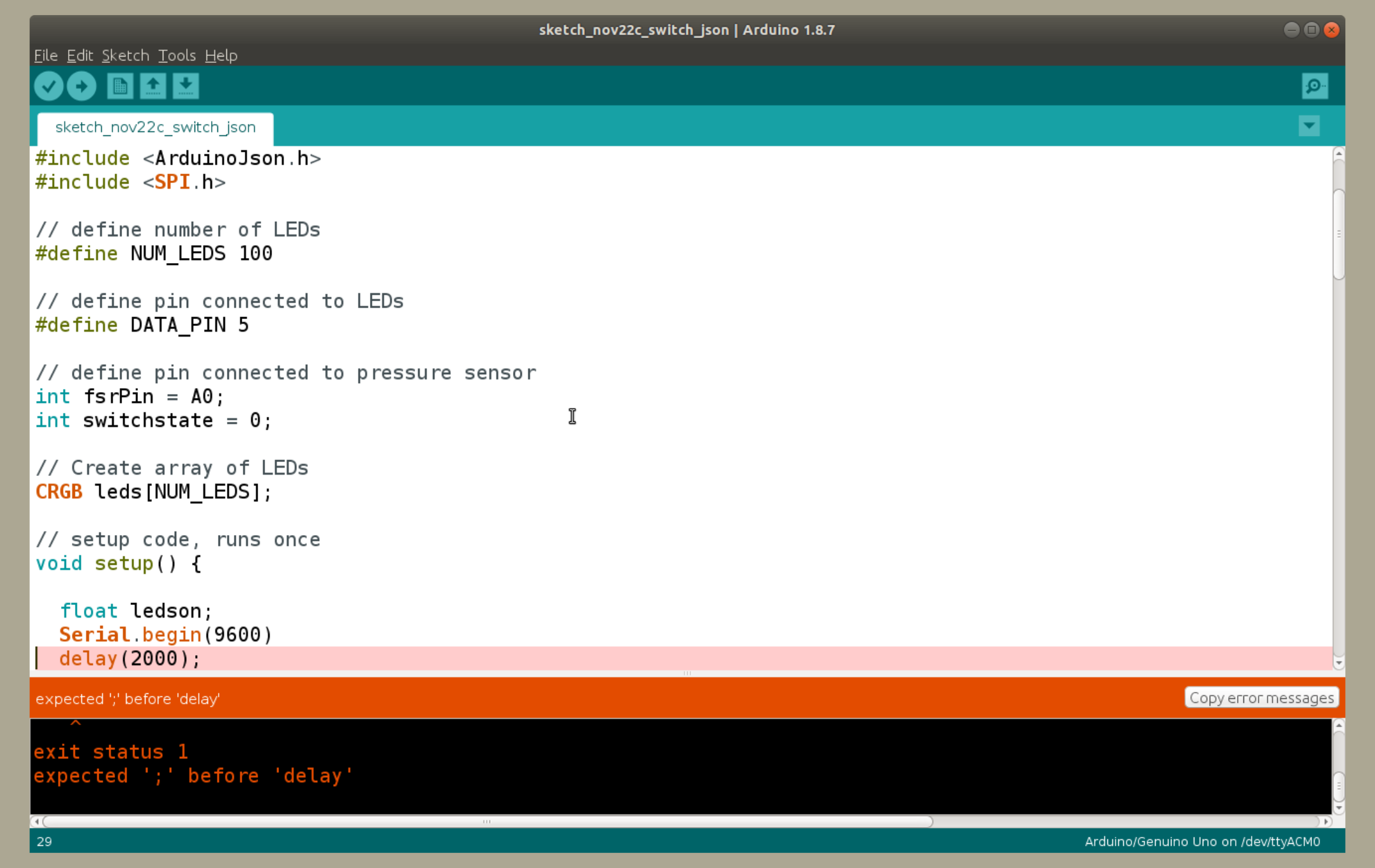Image resolution: width=1375 pixels, height=868 pixels.
Task: Open the Sketch menu
Action: (x=125, y=55)
